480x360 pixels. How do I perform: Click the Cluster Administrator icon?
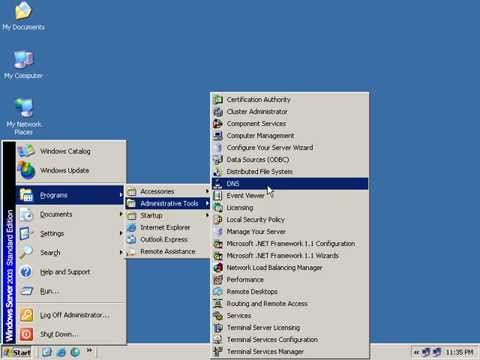coord(218,111)
